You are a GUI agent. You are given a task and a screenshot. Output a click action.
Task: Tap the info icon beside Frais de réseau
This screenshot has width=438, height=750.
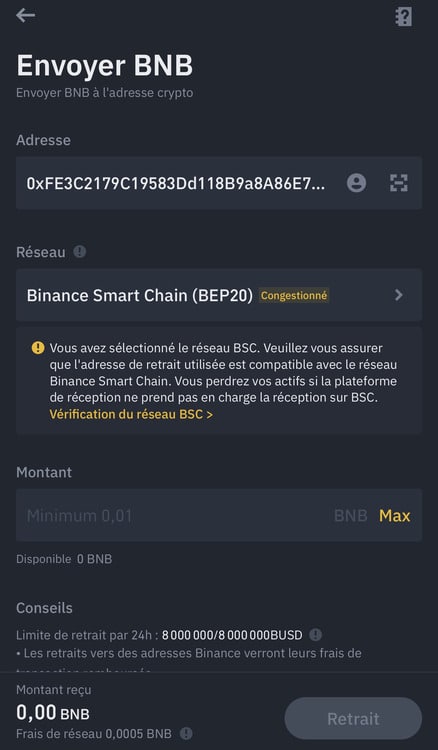(x=186, y=733)
